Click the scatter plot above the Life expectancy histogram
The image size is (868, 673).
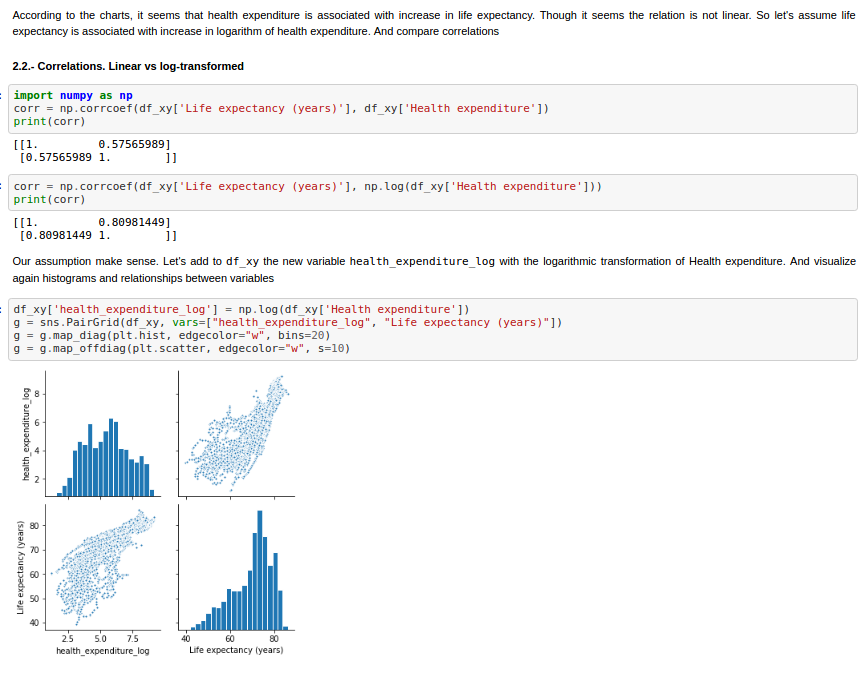[x=236, y=434]
